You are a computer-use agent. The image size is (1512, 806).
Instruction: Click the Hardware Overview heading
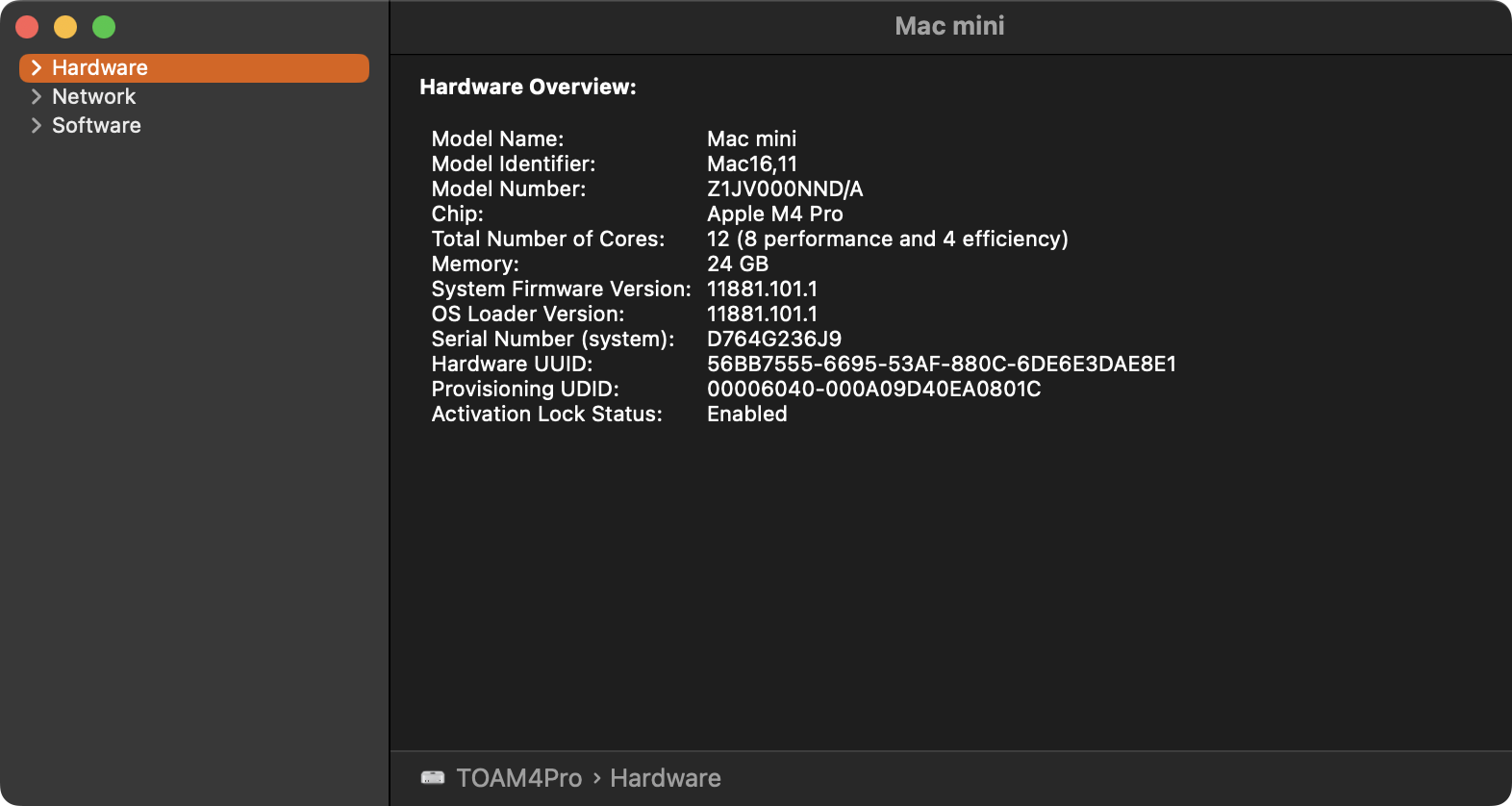point(528,87)
